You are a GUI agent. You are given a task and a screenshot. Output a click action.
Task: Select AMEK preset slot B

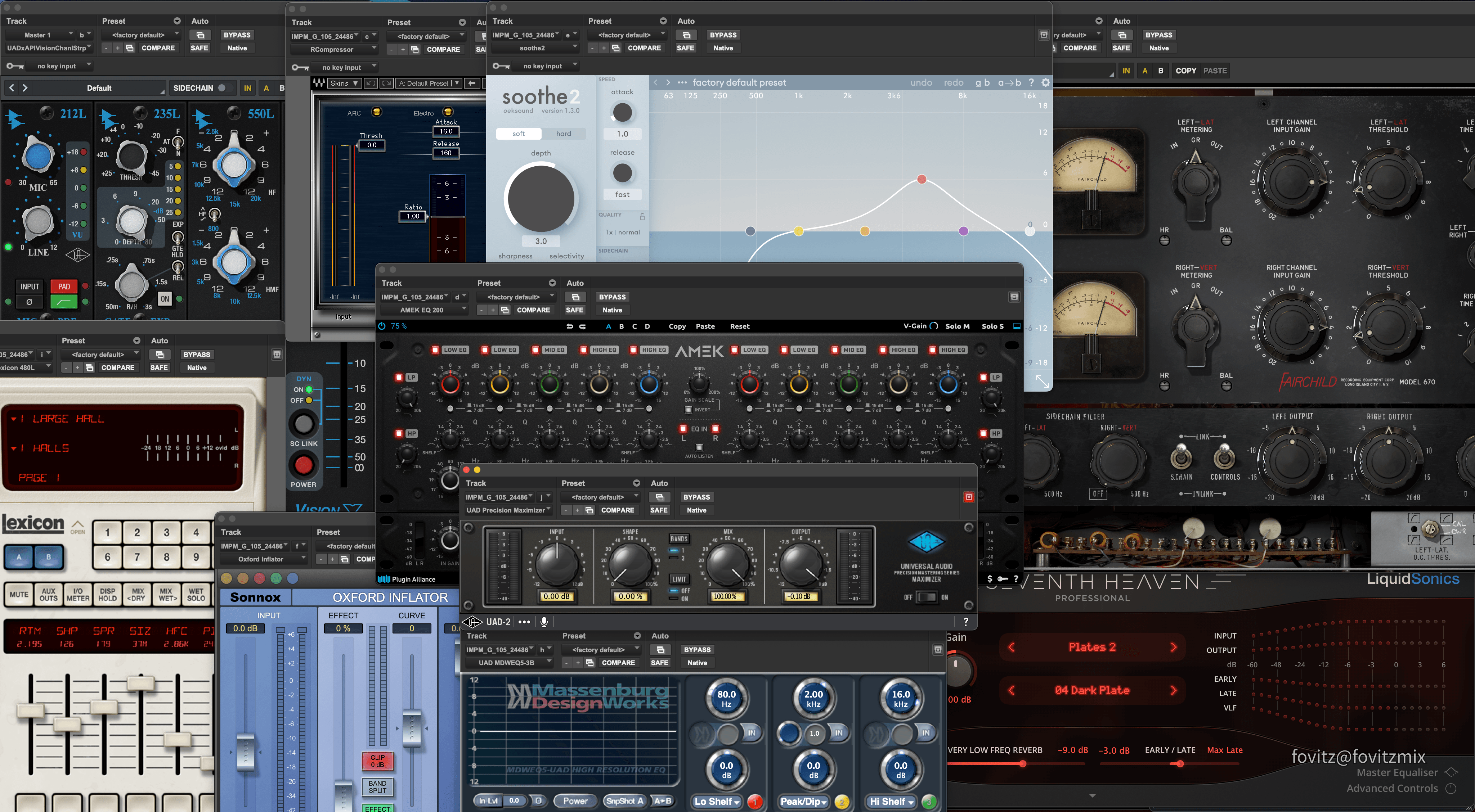coord(621,326)
